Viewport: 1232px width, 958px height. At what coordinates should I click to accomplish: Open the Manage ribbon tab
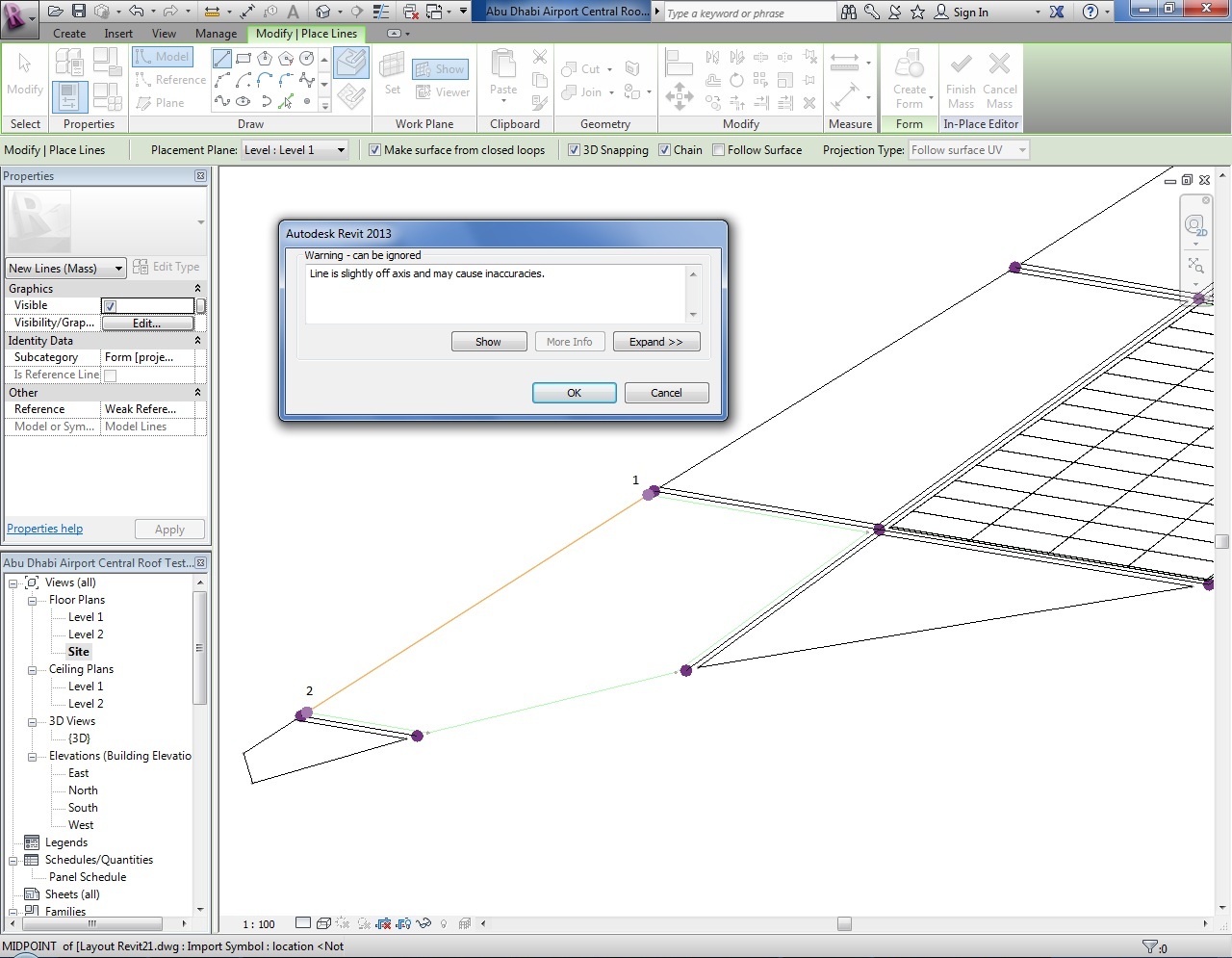click(x=216, y=34)
